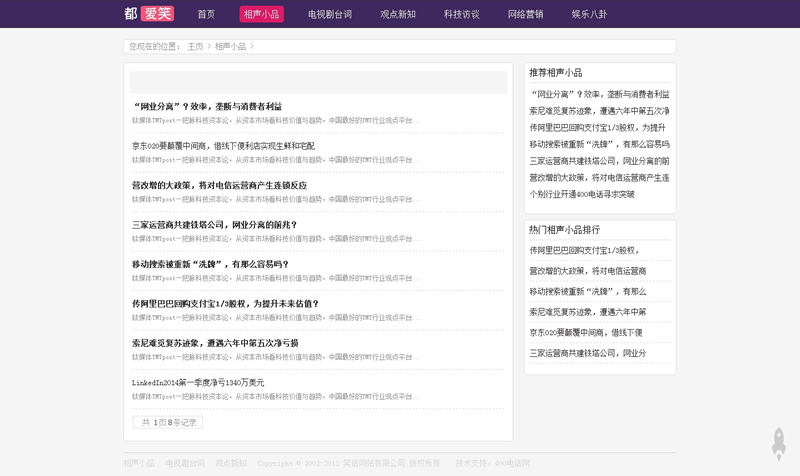Click the 共1页8条记录 pagination box

click(x=168, y=423)
